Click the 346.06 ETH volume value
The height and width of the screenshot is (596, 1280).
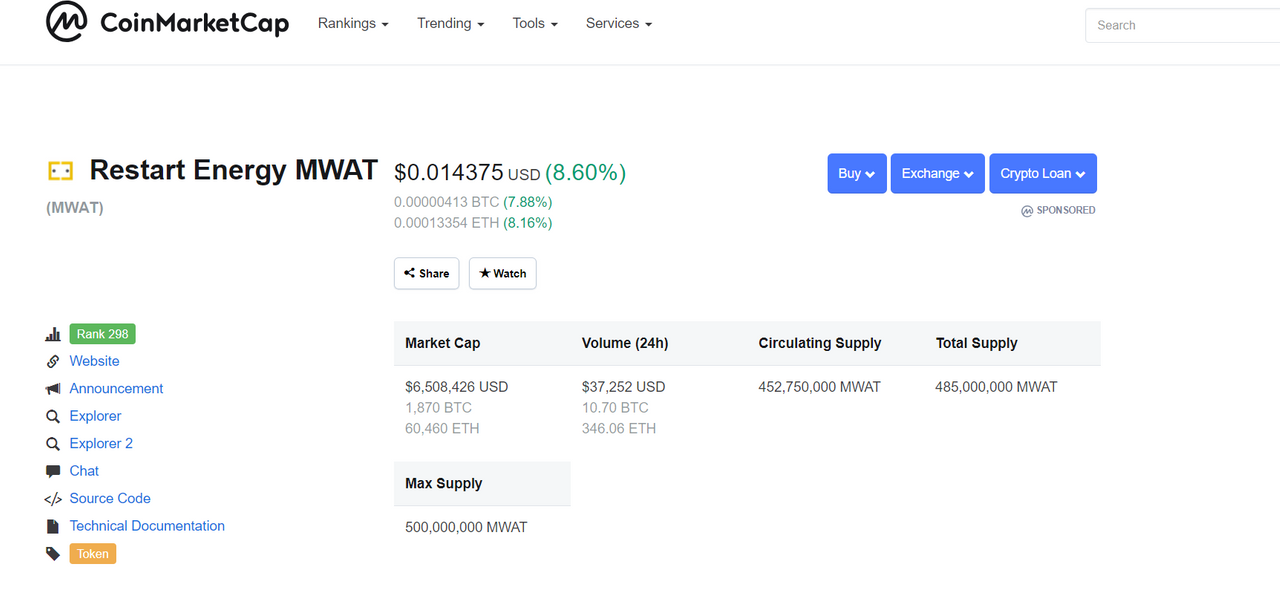click(619, 429)
